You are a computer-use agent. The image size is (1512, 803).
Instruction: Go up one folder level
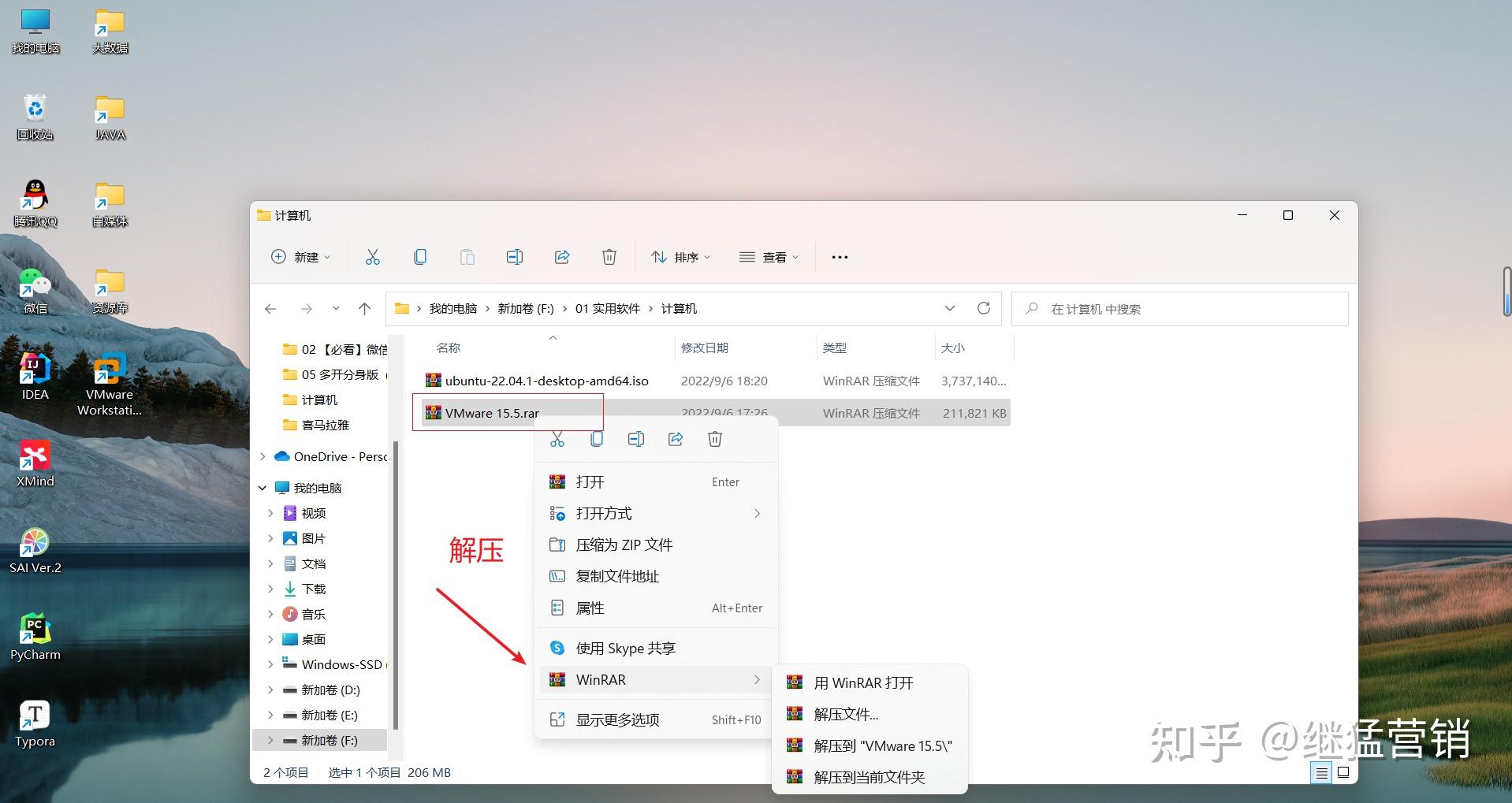(x=364, y=309)
